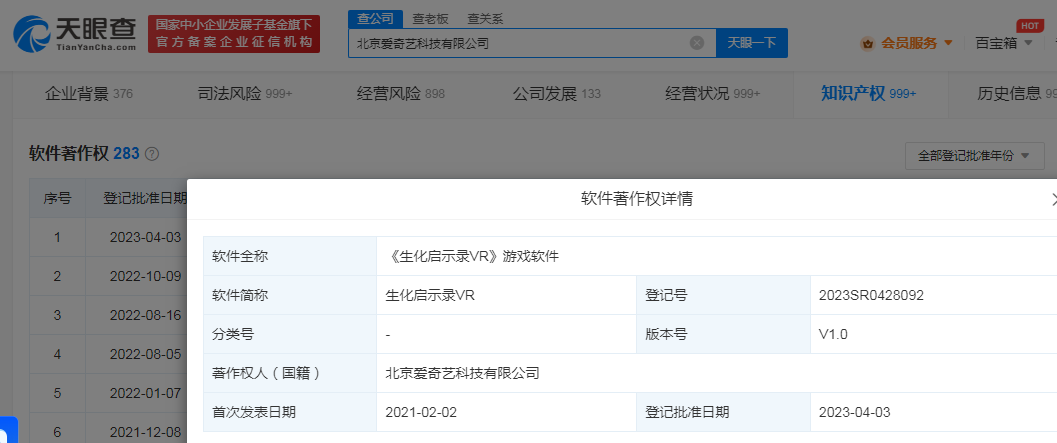Viewport: 1057px width, 443px height.
Task: Click the 国家中小企业发展子基金旗下 red banner
Action: pyautogui.click(x=234, y=34)
